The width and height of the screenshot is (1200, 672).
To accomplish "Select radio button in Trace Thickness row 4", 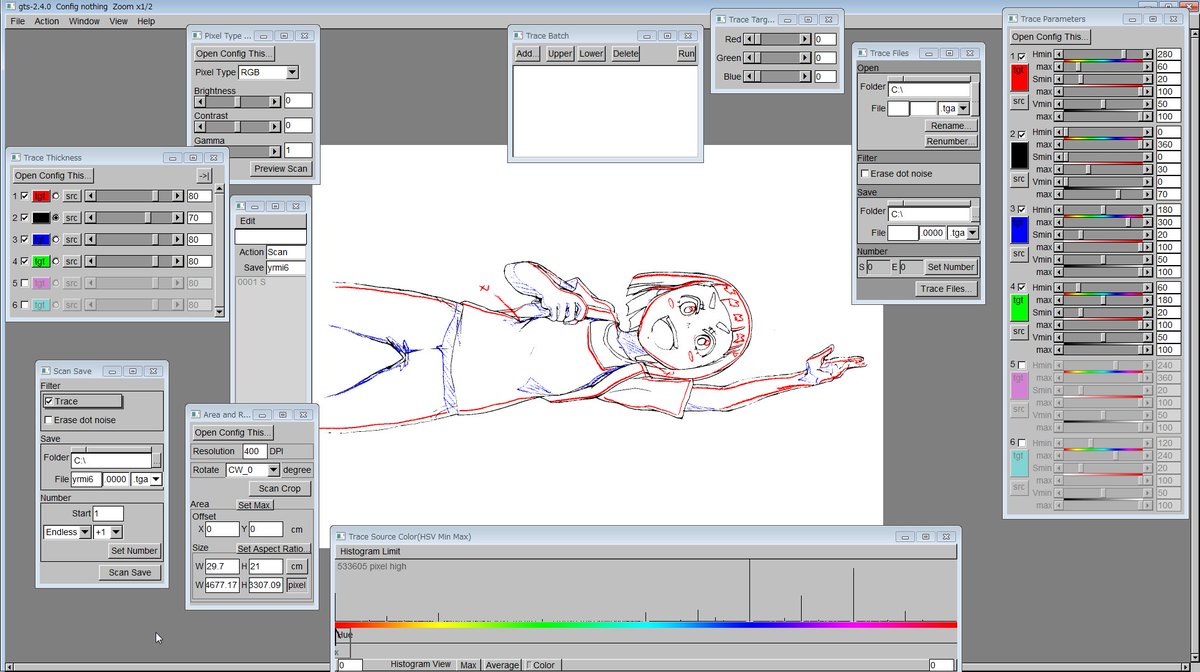I will pyautogui.click(x=56, y=262).
